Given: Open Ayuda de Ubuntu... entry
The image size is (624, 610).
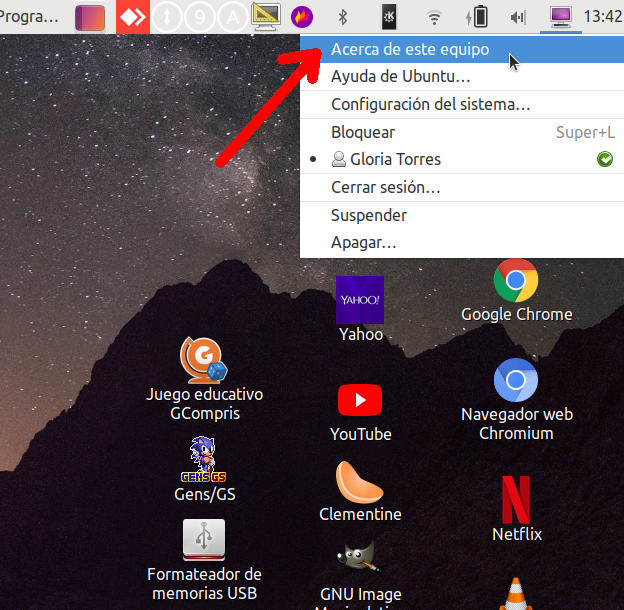Looking at the screenshot, I should [x=462, y=76].
